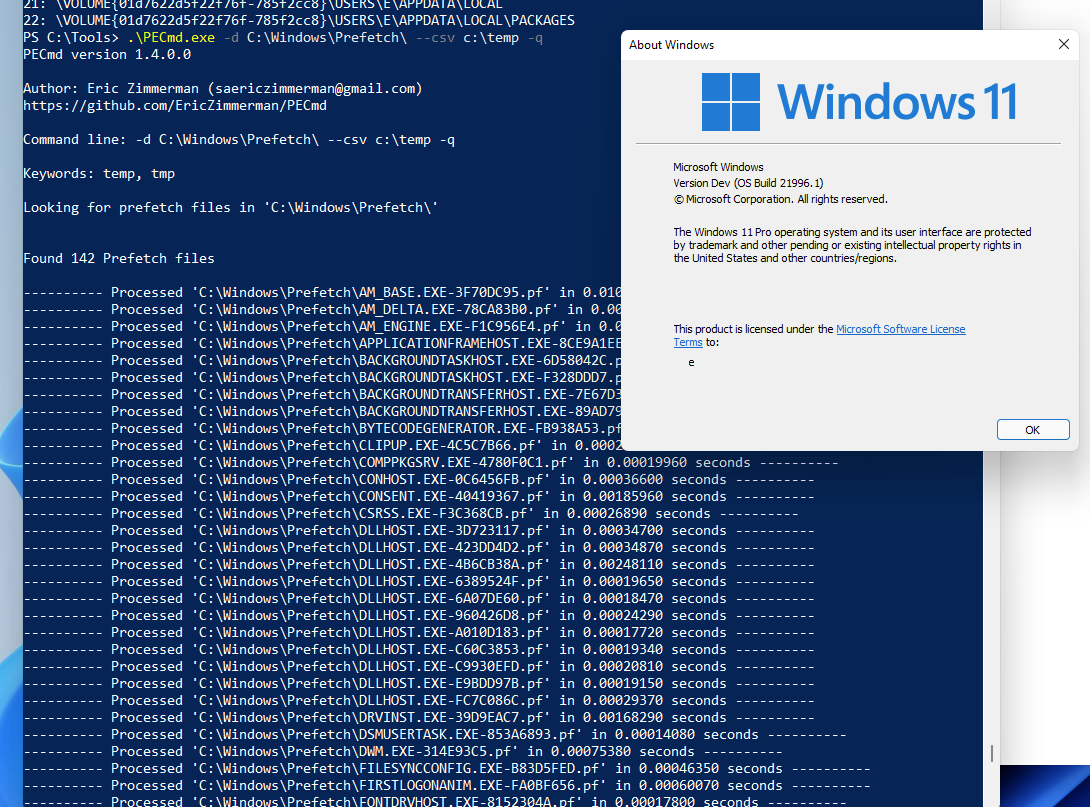The height and width of the screenshot is (807, 1090).
Task: Click the DLLHOST.EXE-C60C3853.pf row
Action: pos(418,650)
